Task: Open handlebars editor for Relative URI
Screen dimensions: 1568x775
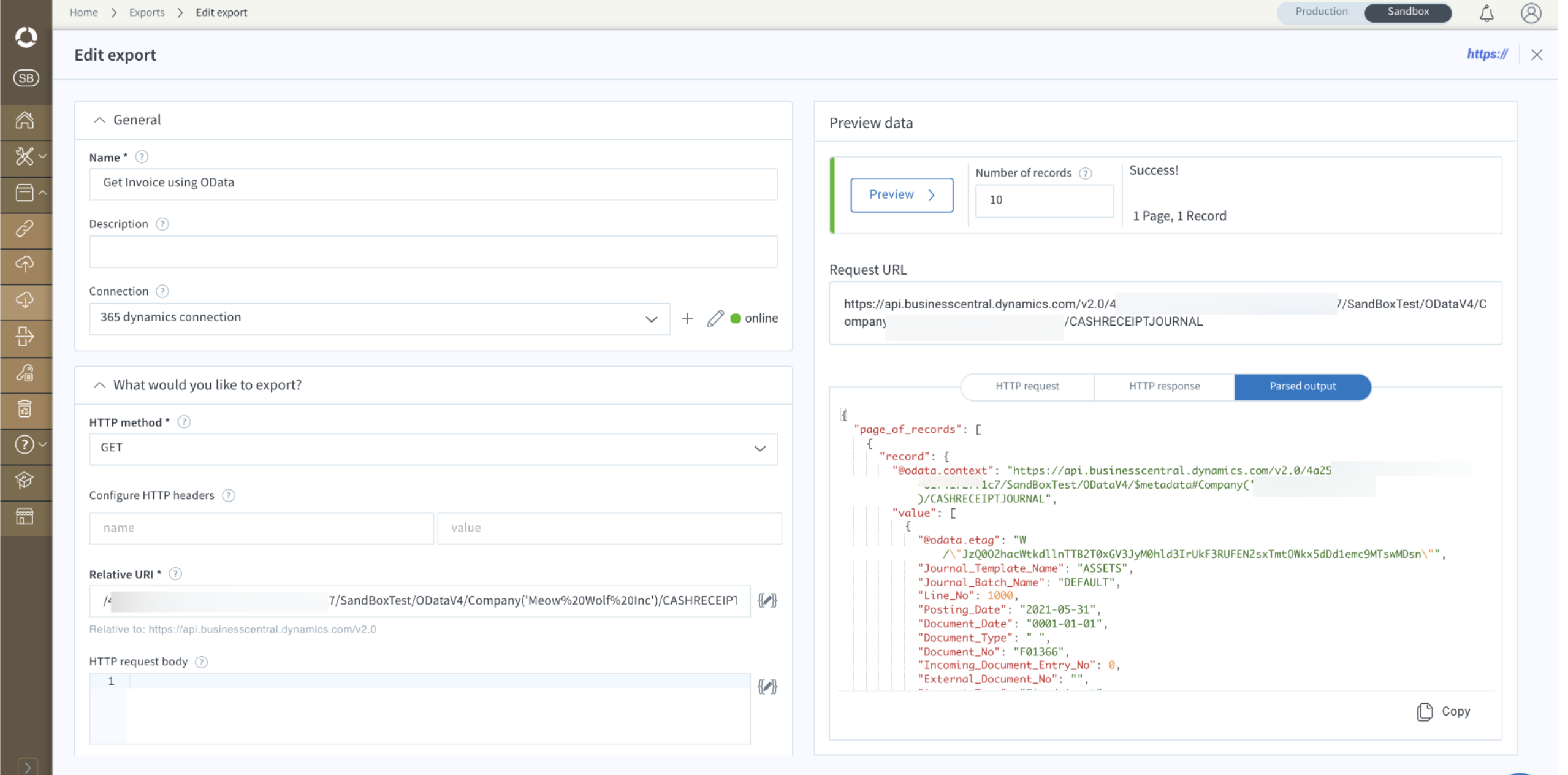Action: click(x=767, y=600)
